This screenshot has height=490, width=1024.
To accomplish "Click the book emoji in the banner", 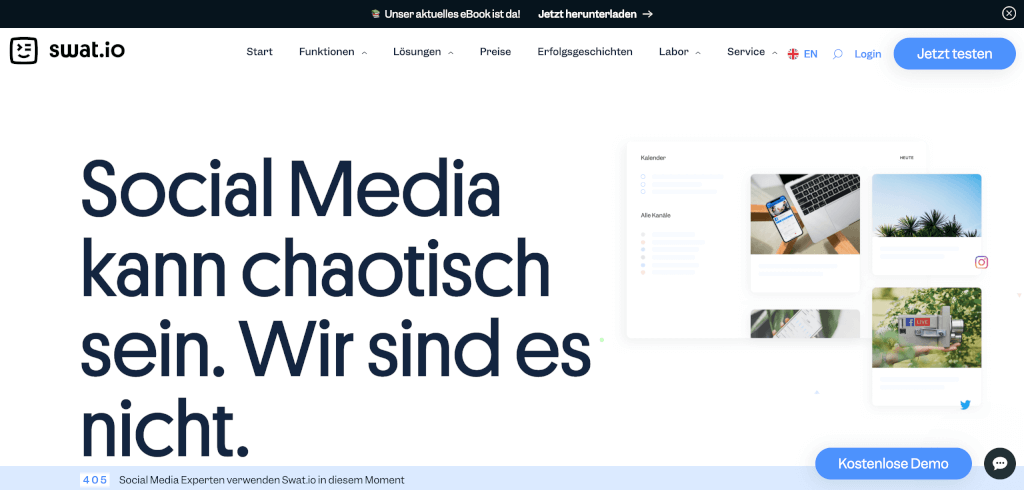I will point(376,14).
